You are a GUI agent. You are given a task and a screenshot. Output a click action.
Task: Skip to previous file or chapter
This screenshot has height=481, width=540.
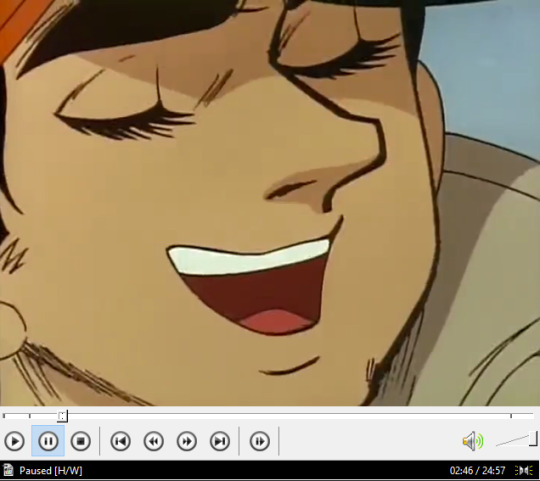click(121, 441)
